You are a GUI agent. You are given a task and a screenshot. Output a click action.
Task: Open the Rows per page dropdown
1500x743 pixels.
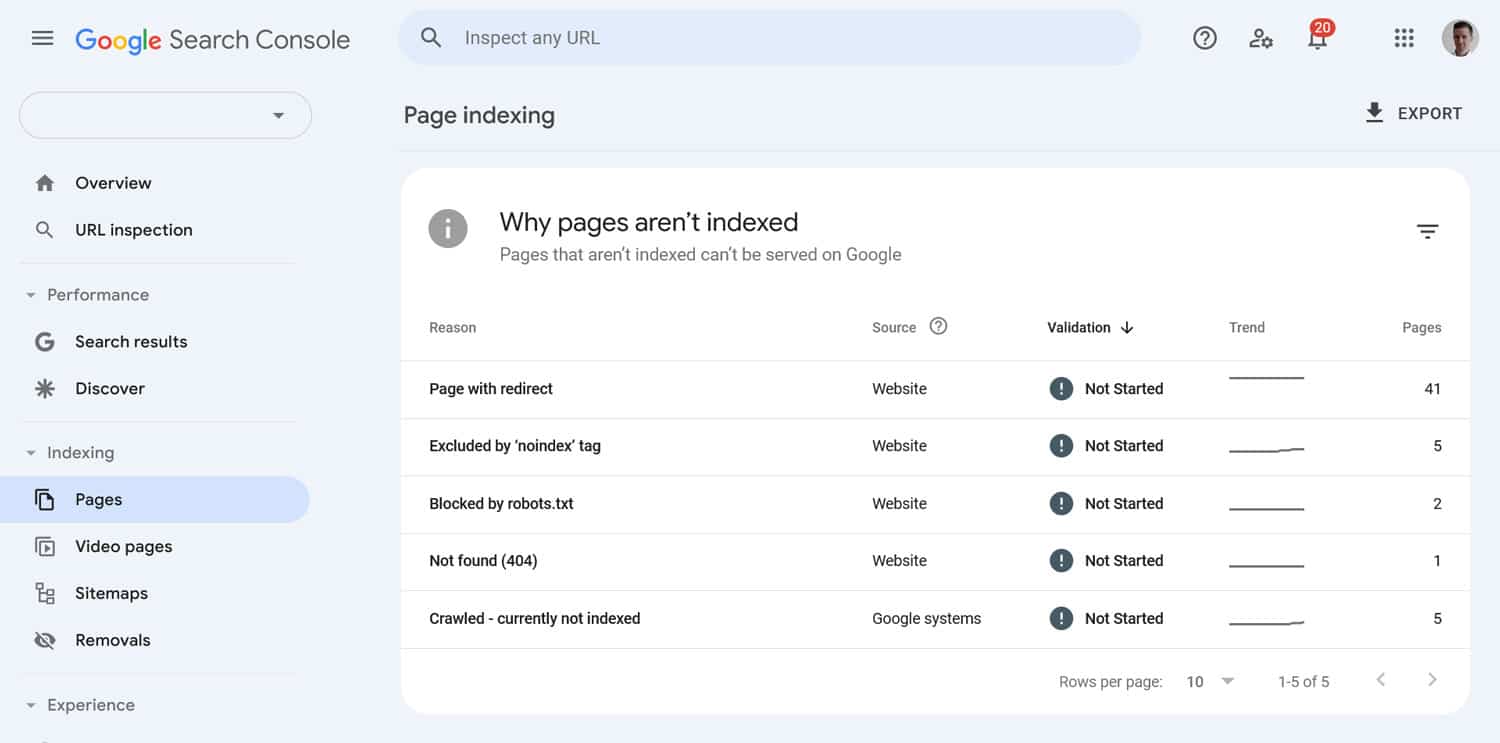1209,681
